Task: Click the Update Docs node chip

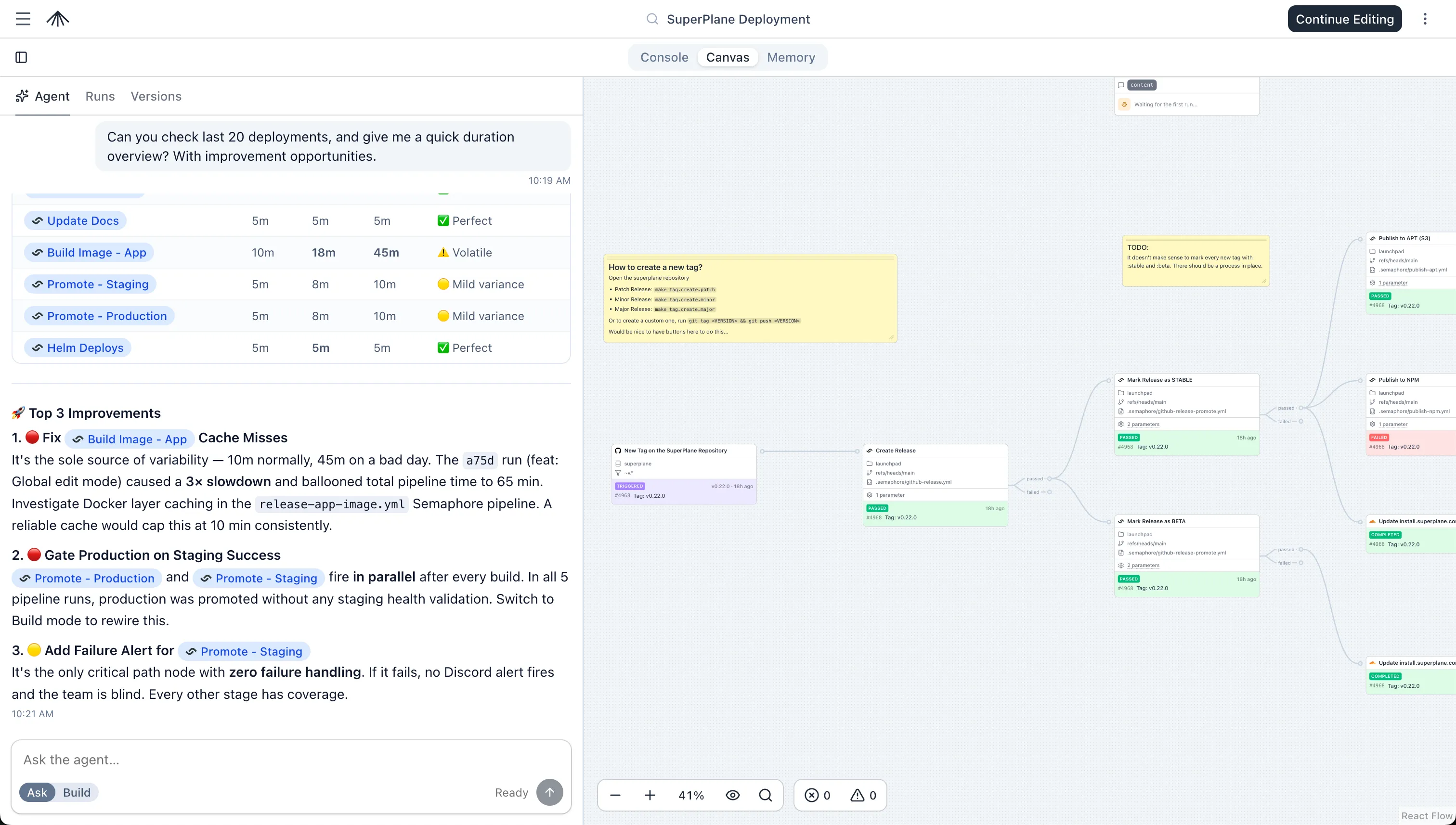Action: pos(76,220)
